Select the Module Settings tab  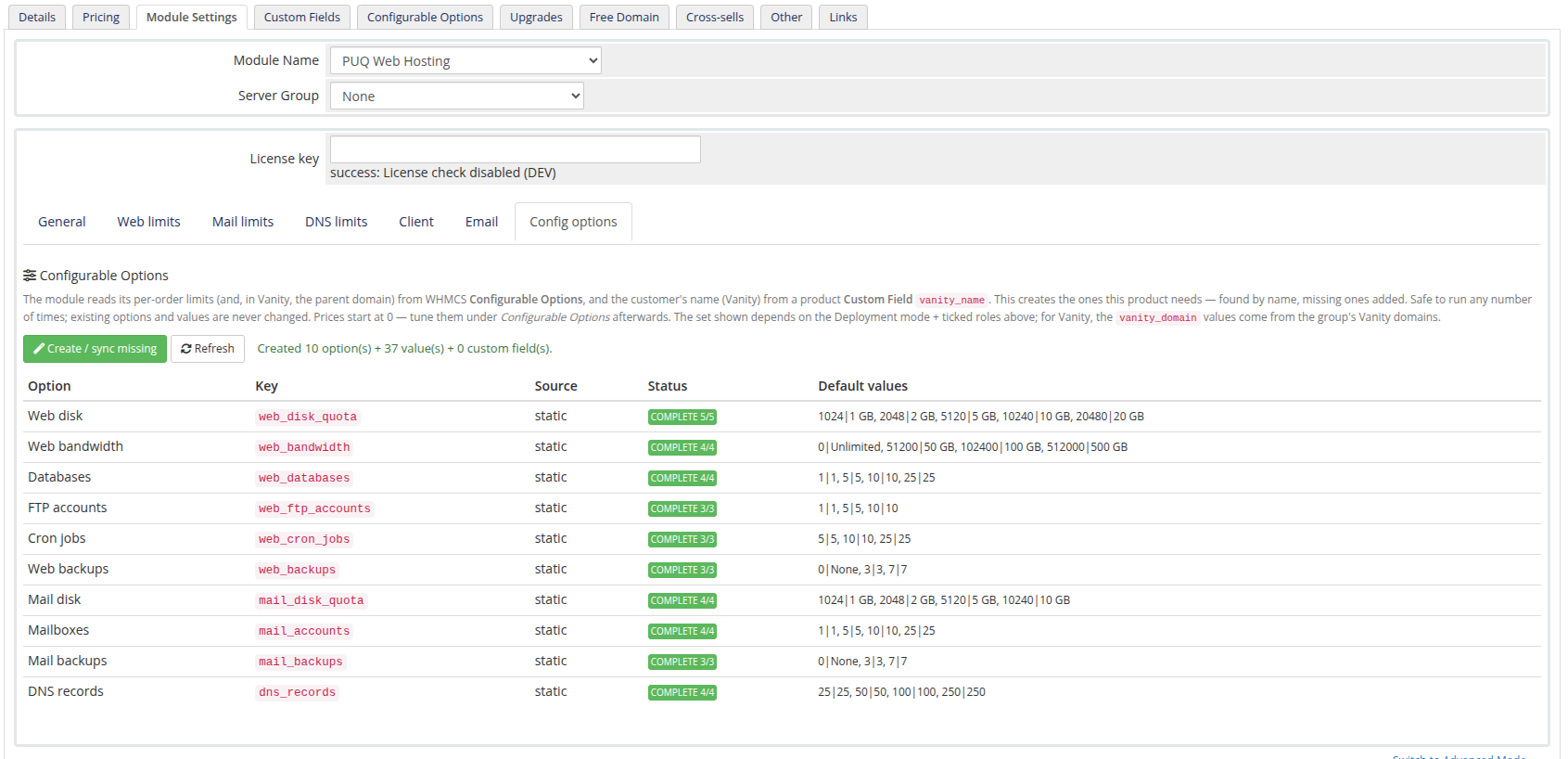point(192,18)
